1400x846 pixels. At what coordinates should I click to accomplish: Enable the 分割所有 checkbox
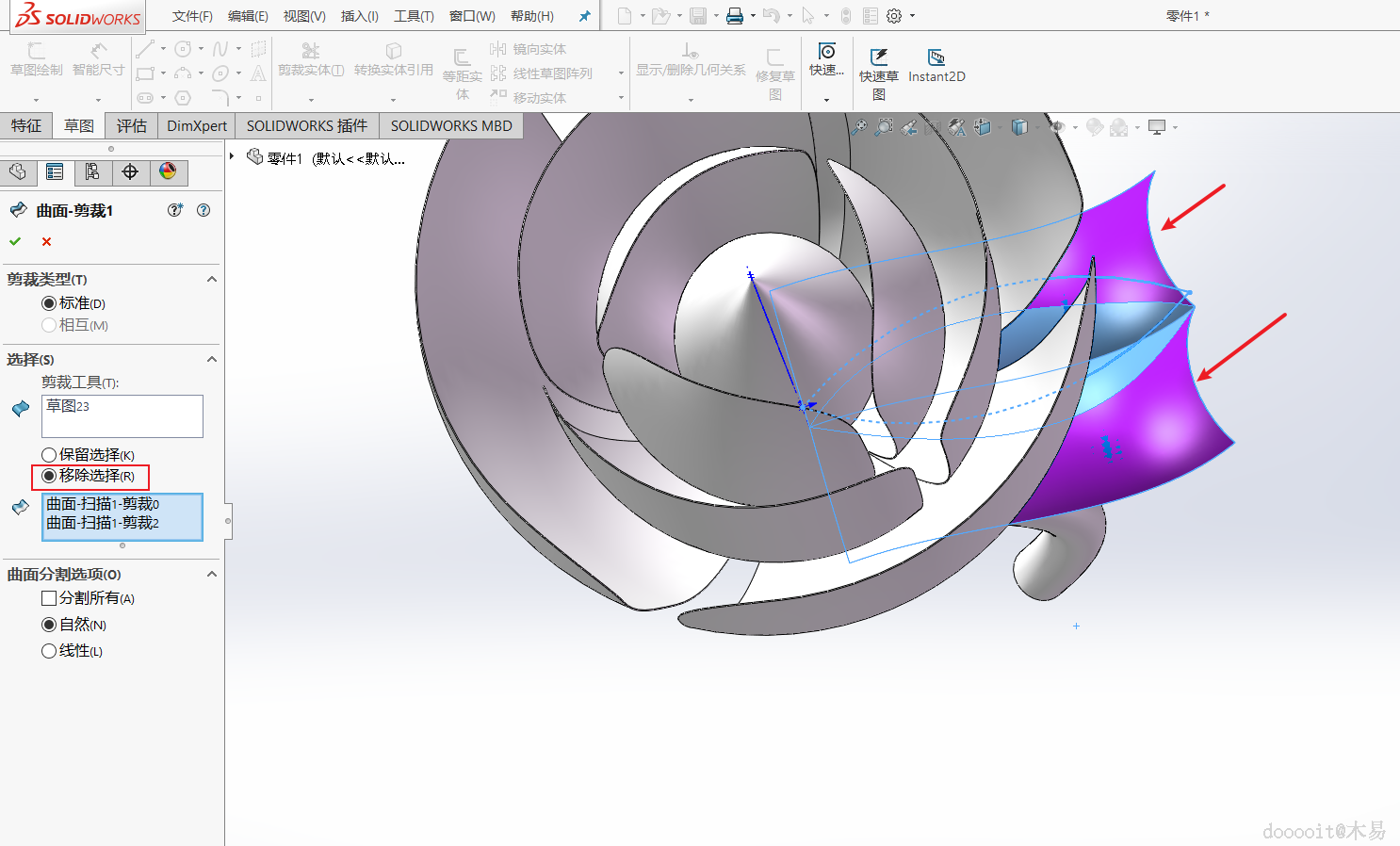[x=49, y=598]
